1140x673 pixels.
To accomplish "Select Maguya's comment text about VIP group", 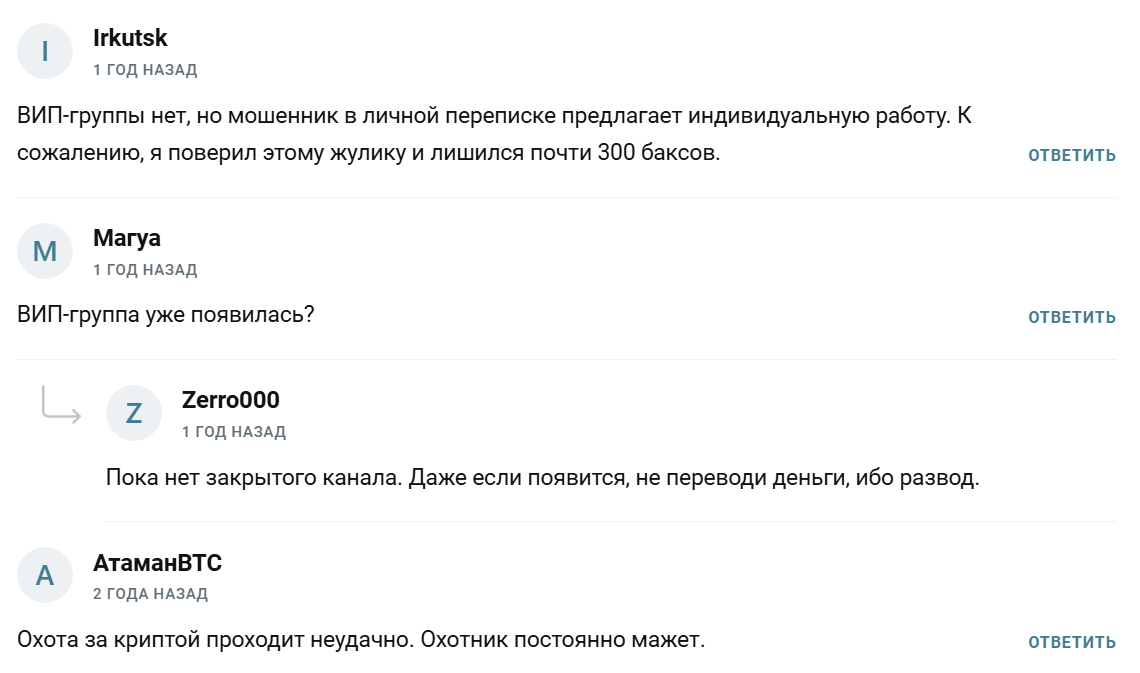I will point(166,314).
